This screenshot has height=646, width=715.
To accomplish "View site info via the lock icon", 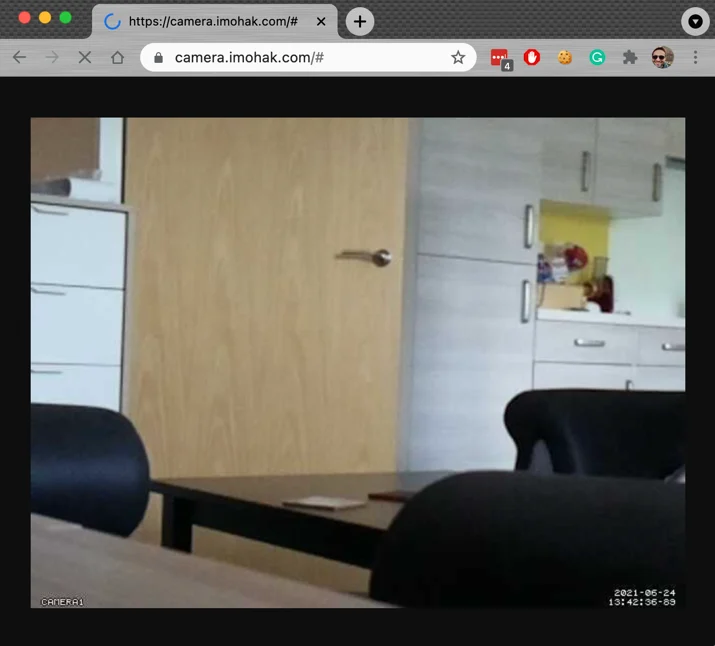I will pos(158,57).
